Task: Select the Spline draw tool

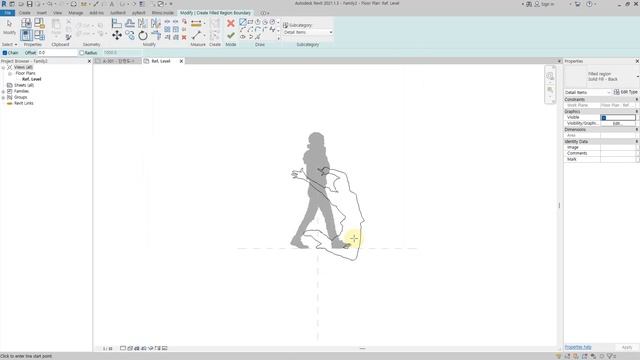Action: (x=272, y=29)
